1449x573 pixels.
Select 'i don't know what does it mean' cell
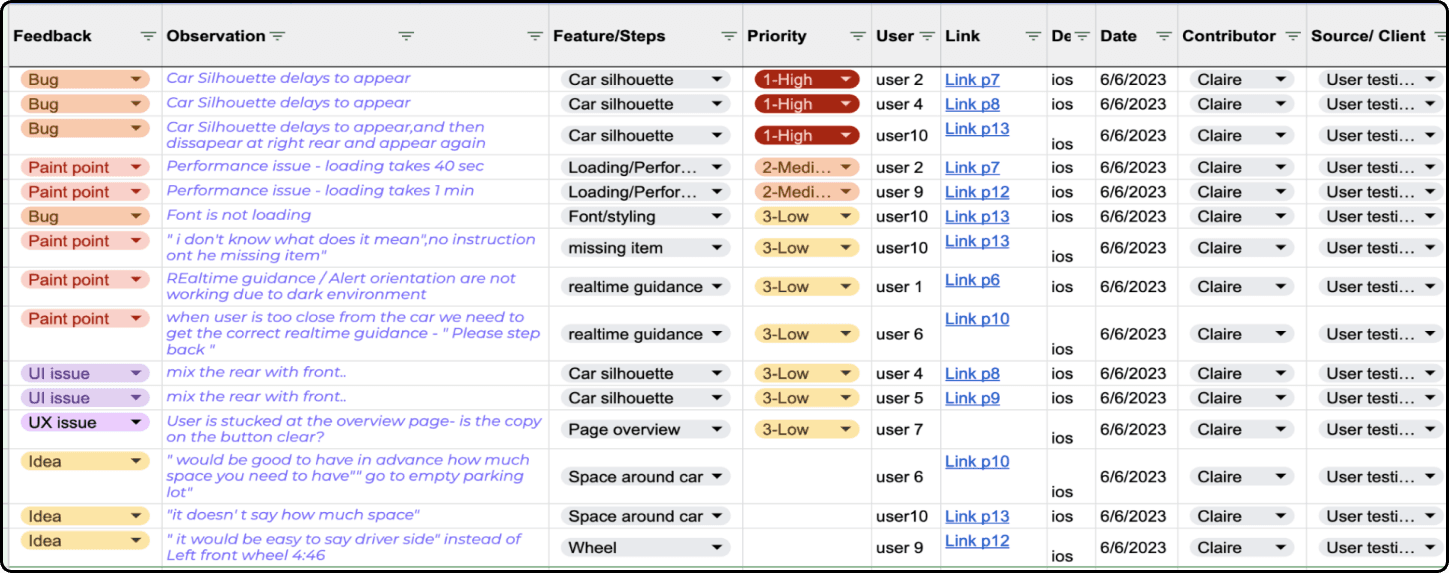(x=355, y=248)
